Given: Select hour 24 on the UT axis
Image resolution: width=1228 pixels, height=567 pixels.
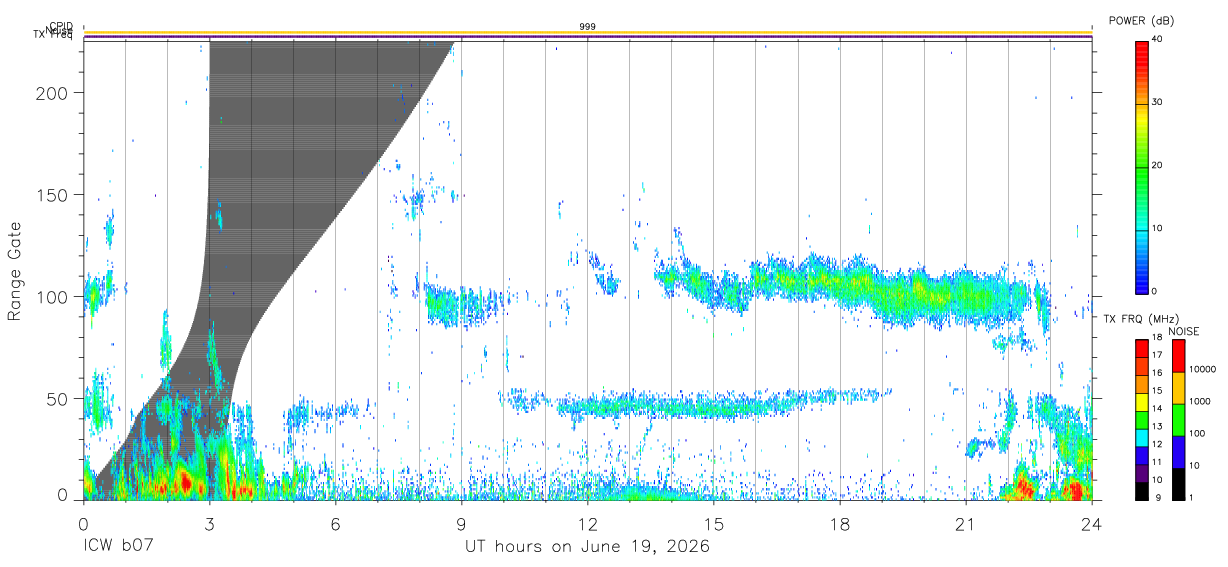Looking at the screenshot, I should coord(1092,523).
